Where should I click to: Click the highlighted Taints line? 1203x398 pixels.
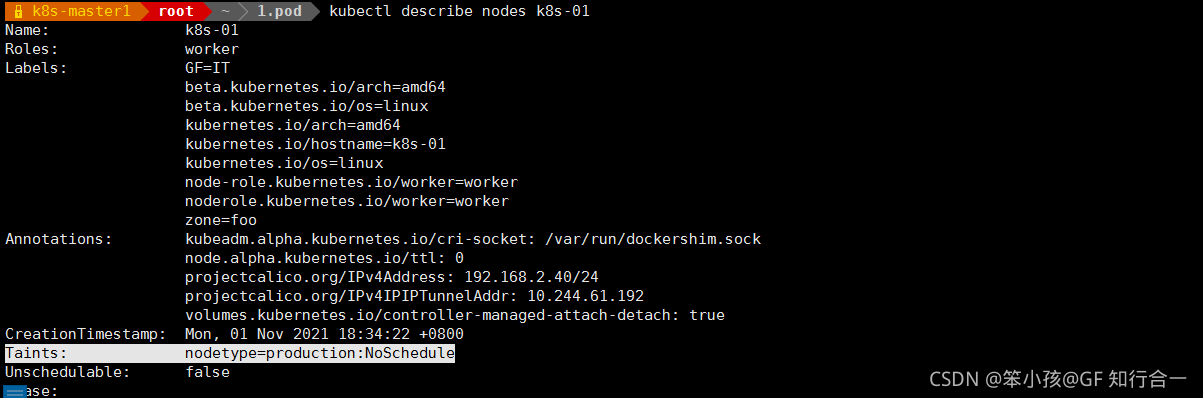(230, 353)
